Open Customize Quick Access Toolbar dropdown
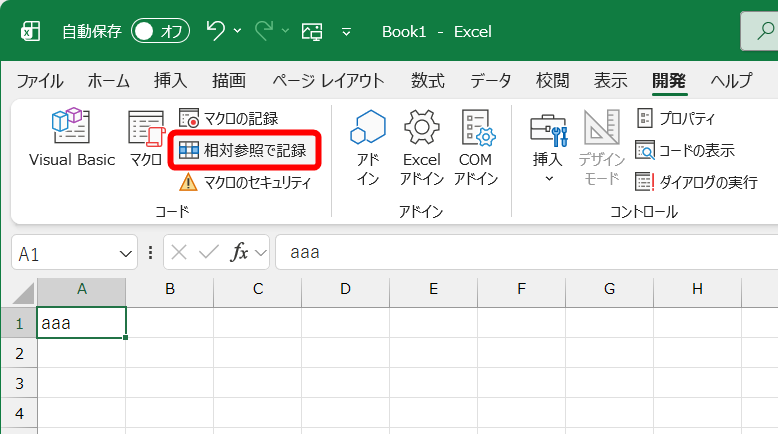 (346, 32)
